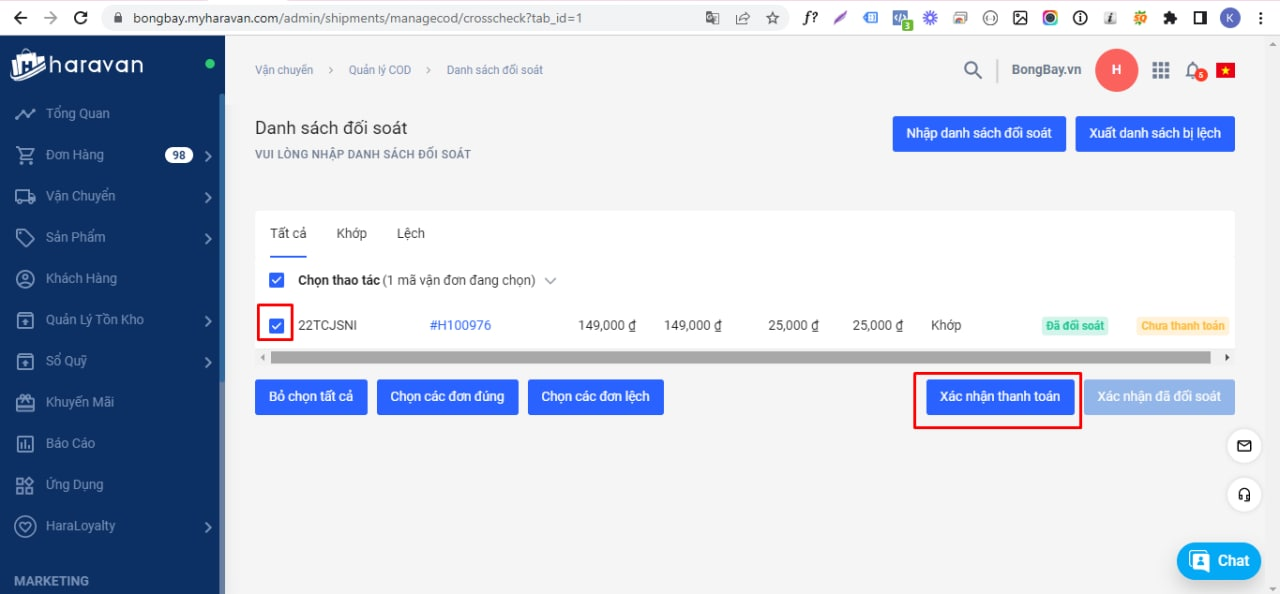
Task: Open the notifications bell icon
Action: point(1192,70)
